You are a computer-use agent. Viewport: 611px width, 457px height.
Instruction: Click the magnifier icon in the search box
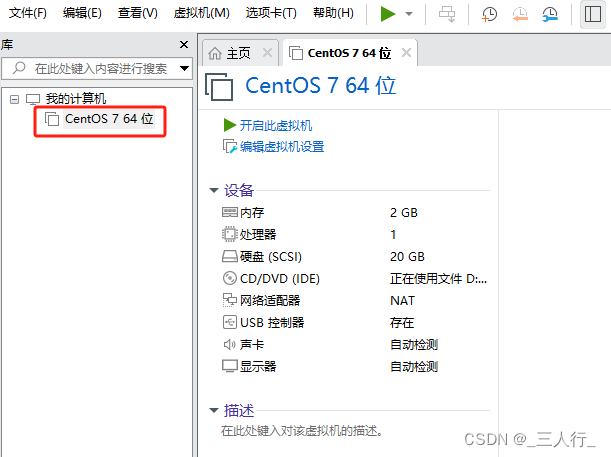pyautogui.click(x=19, y=68)
